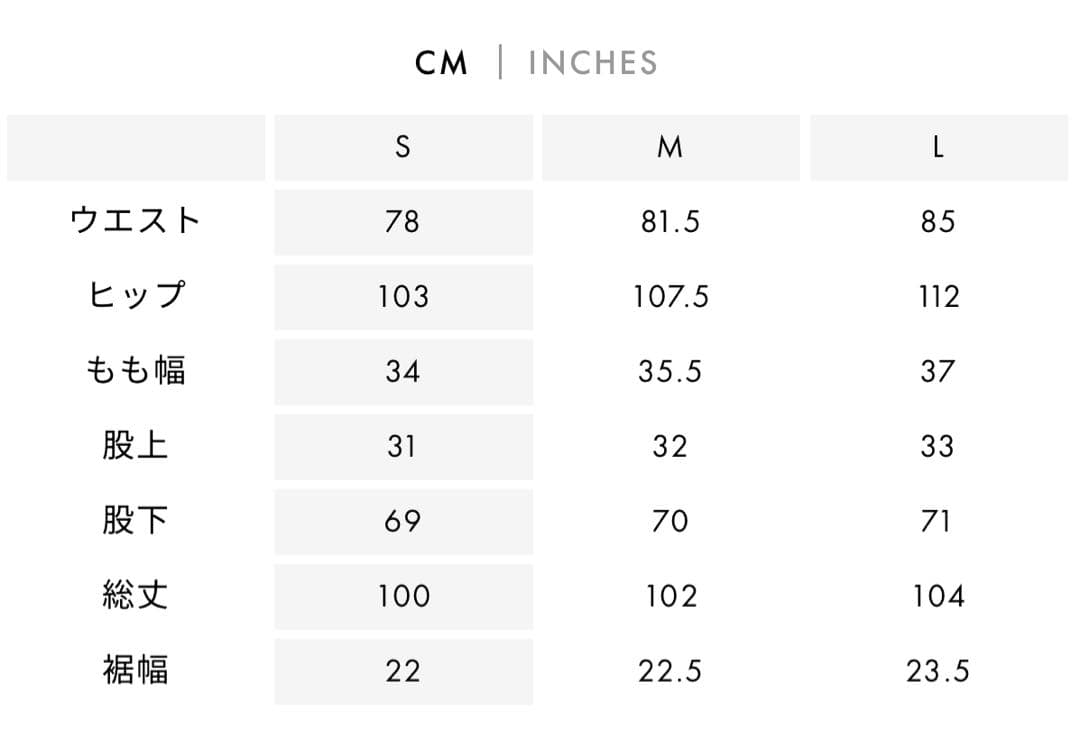Click the もも幅 row label
The height and width of the screenshot is (743, 1080).
pyautogui.click(x=135, y=371)
